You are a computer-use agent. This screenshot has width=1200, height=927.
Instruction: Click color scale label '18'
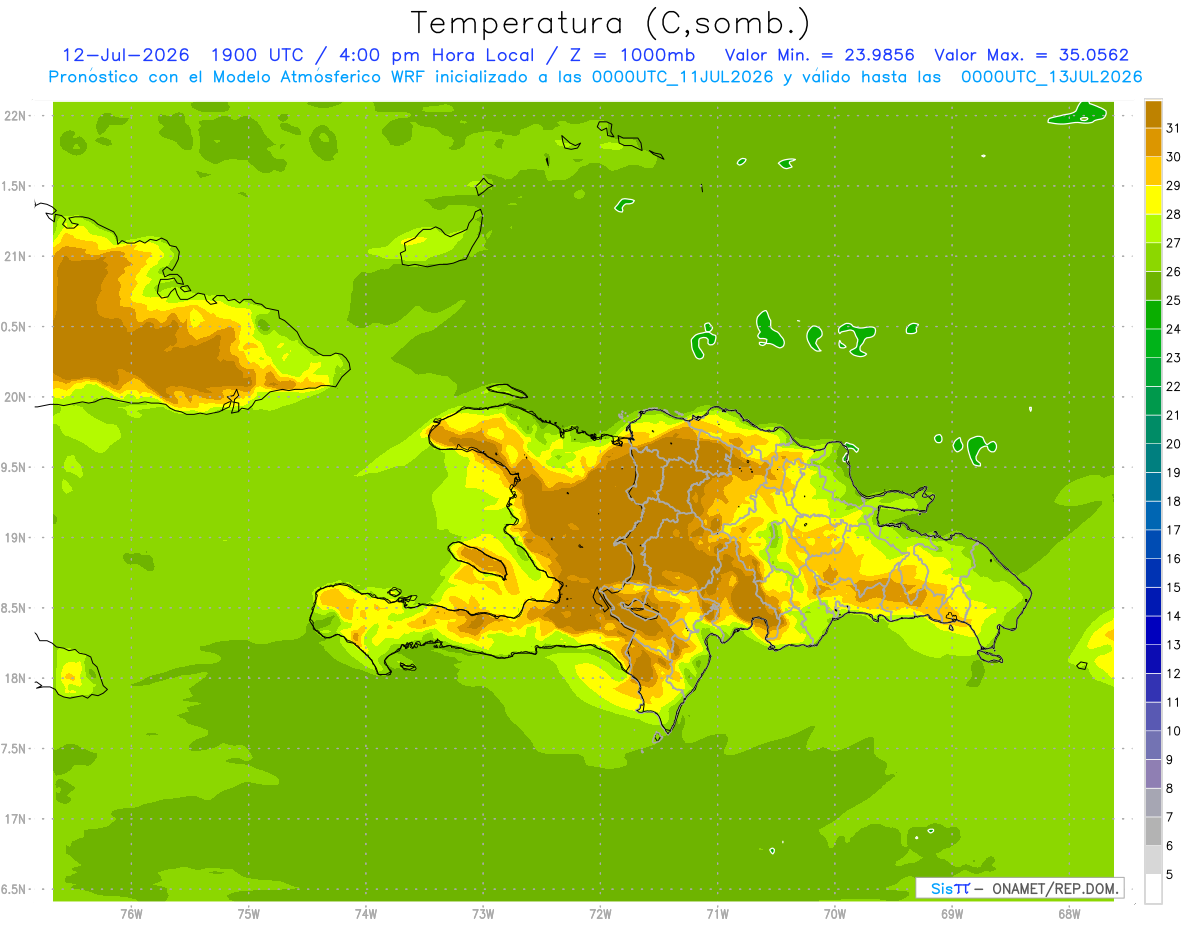[1174, 501]
